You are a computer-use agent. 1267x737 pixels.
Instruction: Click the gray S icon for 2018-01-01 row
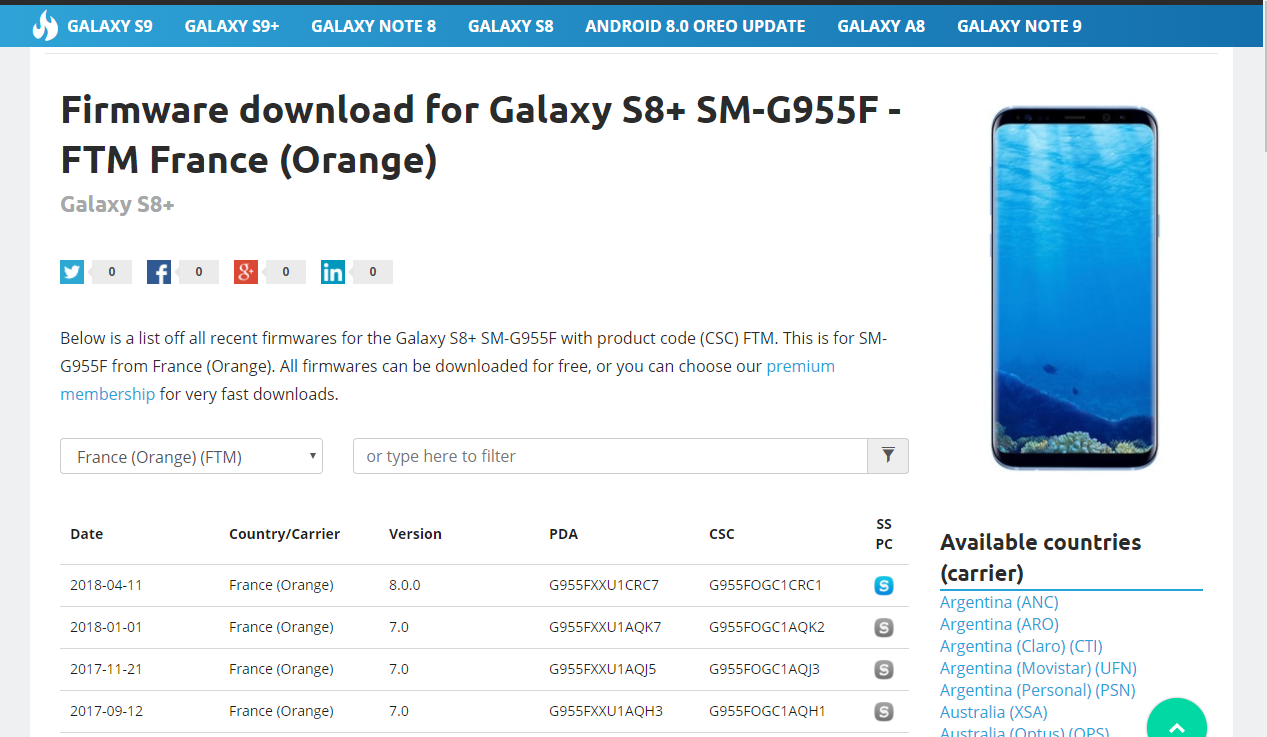883,628
